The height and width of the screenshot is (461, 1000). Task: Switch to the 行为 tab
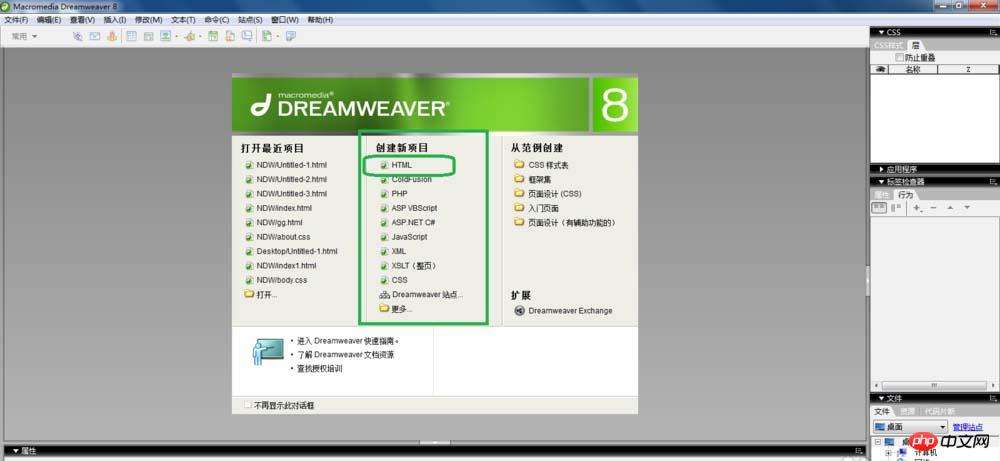pos(906,195)
